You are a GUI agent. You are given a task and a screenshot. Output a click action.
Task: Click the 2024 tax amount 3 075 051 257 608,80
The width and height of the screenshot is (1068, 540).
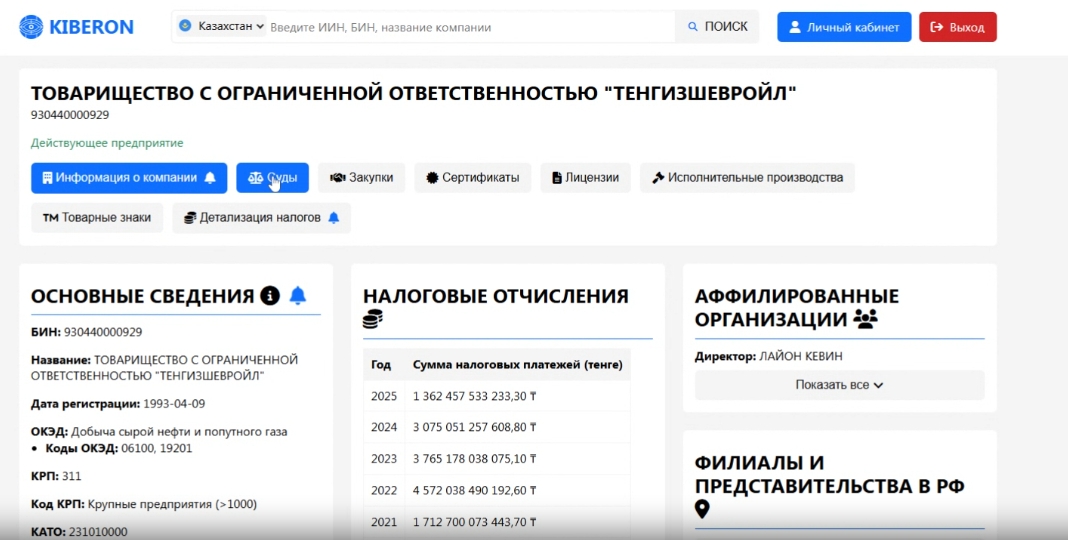475,428
